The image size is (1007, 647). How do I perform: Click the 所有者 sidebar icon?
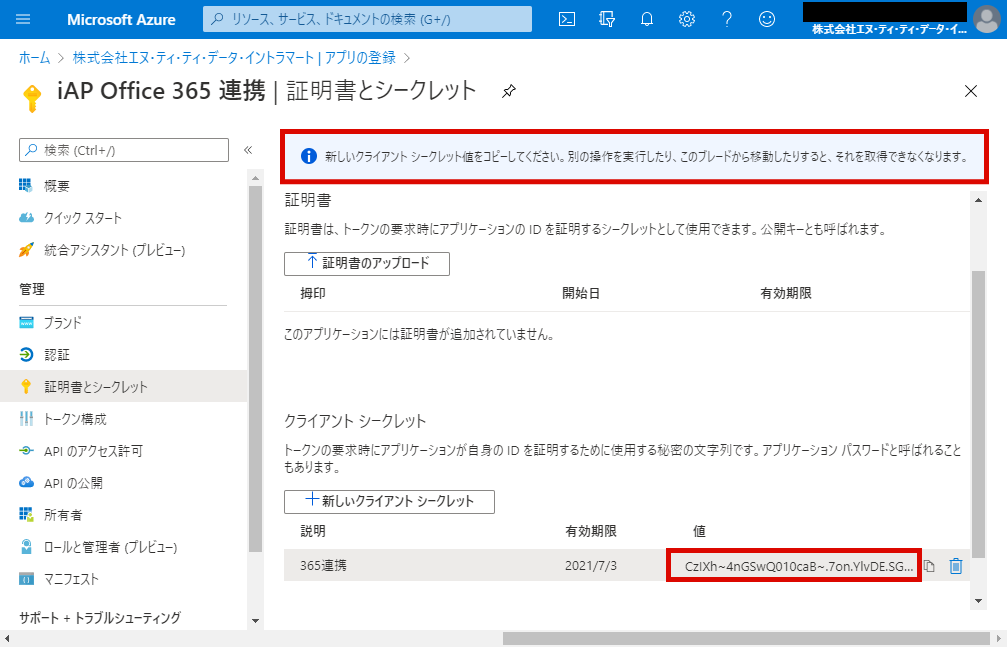pos(26,515)
